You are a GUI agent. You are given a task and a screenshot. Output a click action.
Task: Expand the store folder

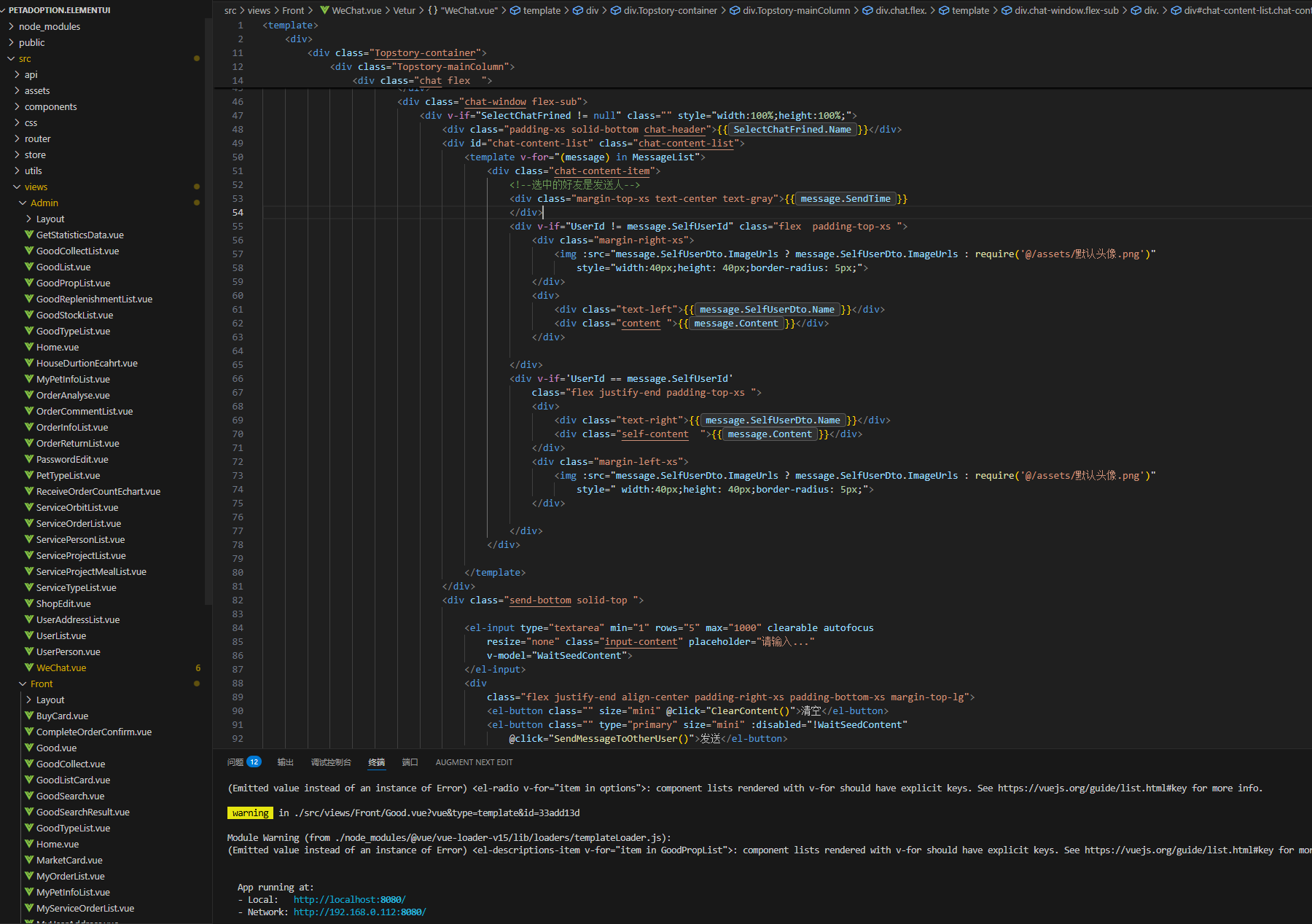(x=17, y=154)
